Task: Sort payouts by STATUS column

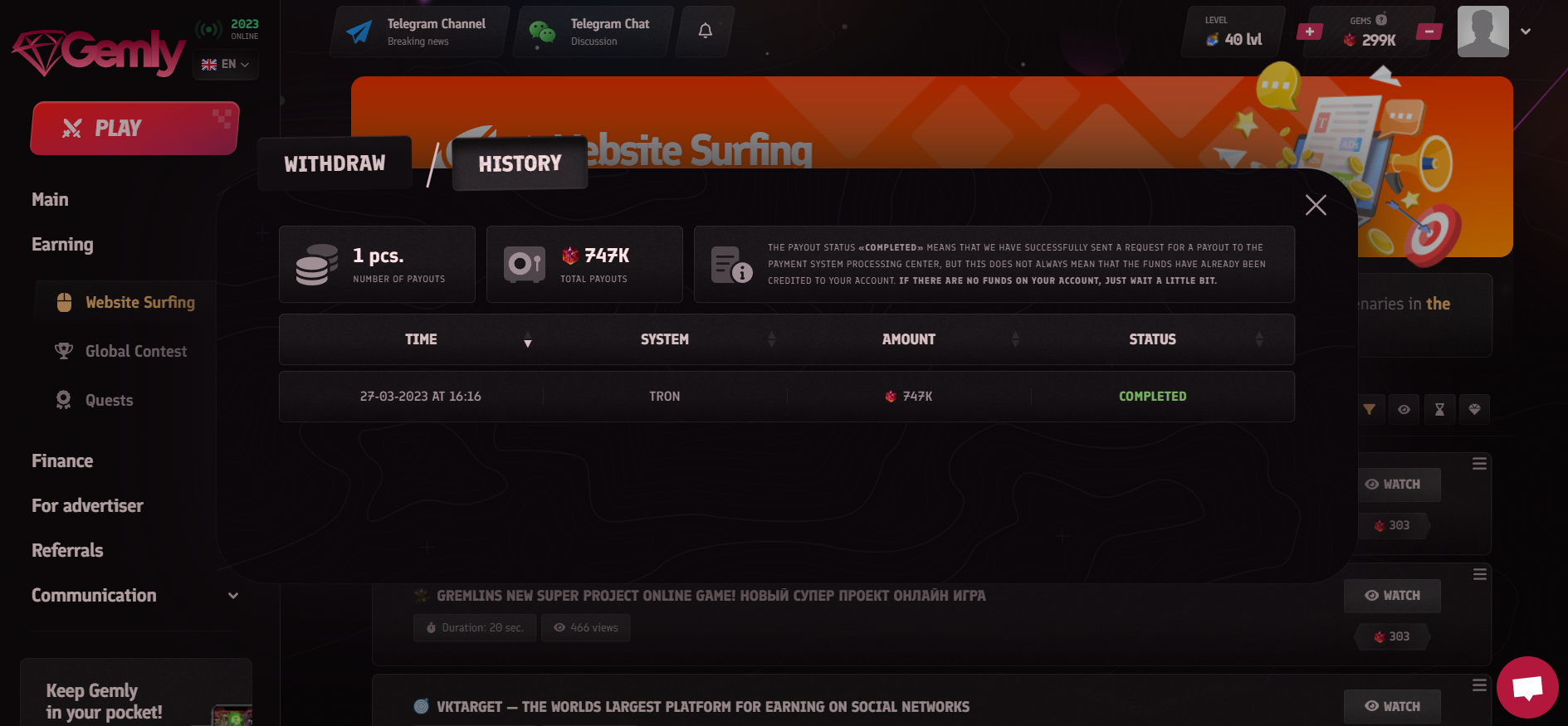Action: [x=1152, y=339]
